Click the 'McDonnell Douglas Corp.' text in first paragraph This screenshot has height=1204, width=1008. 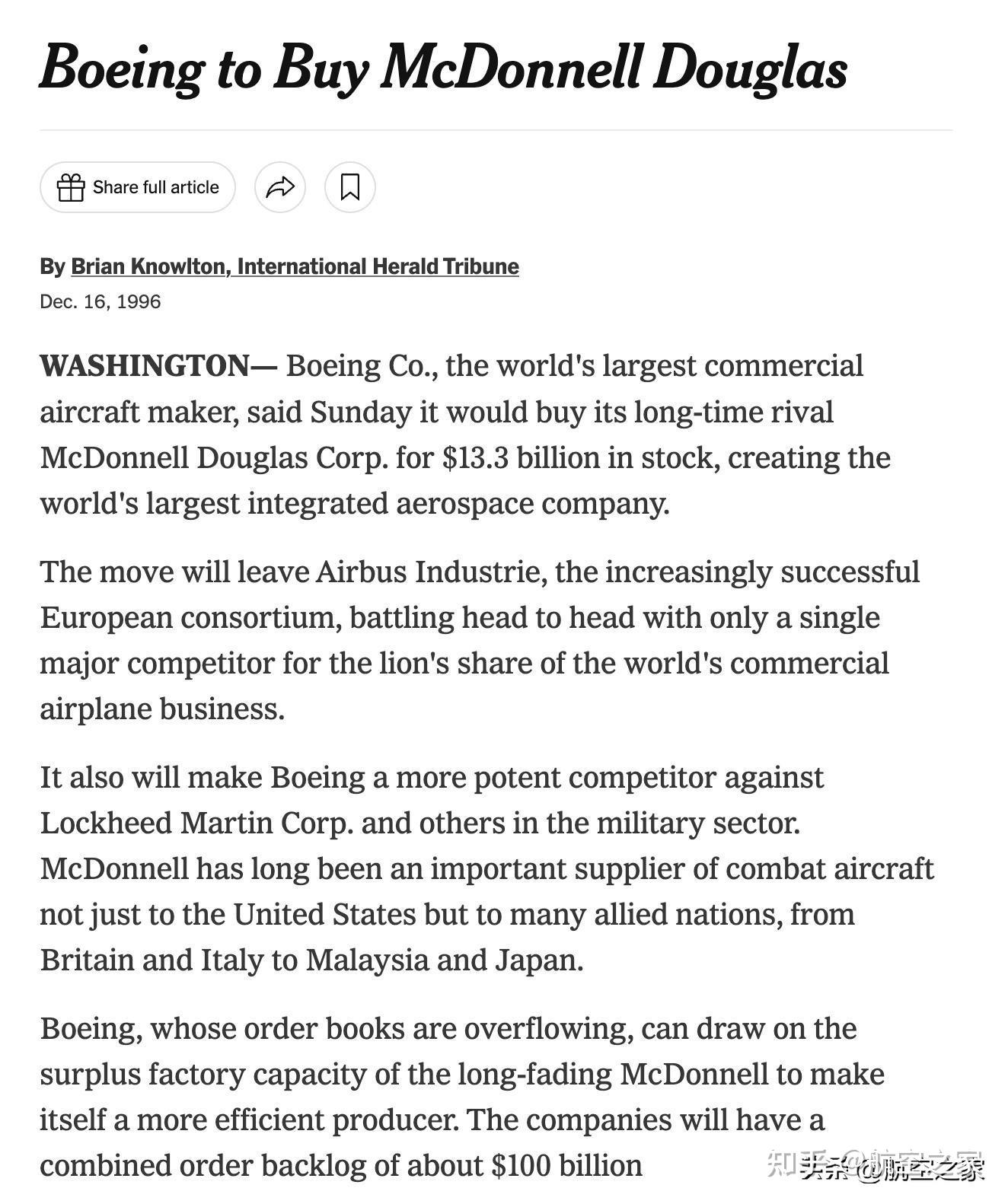[x=215, y=458]
